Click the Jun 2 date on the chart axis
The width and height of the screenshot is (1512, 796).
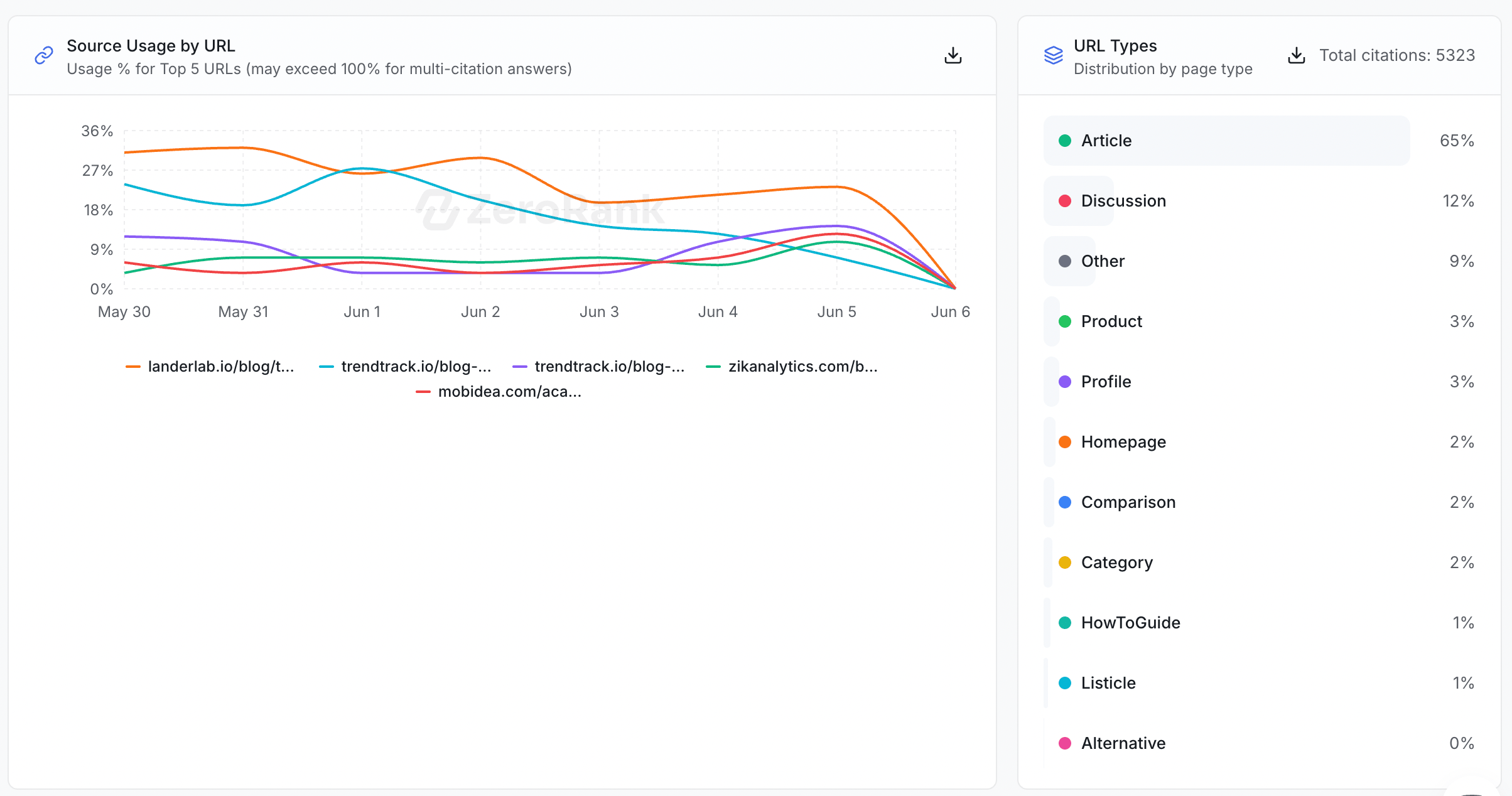(480, 312)
